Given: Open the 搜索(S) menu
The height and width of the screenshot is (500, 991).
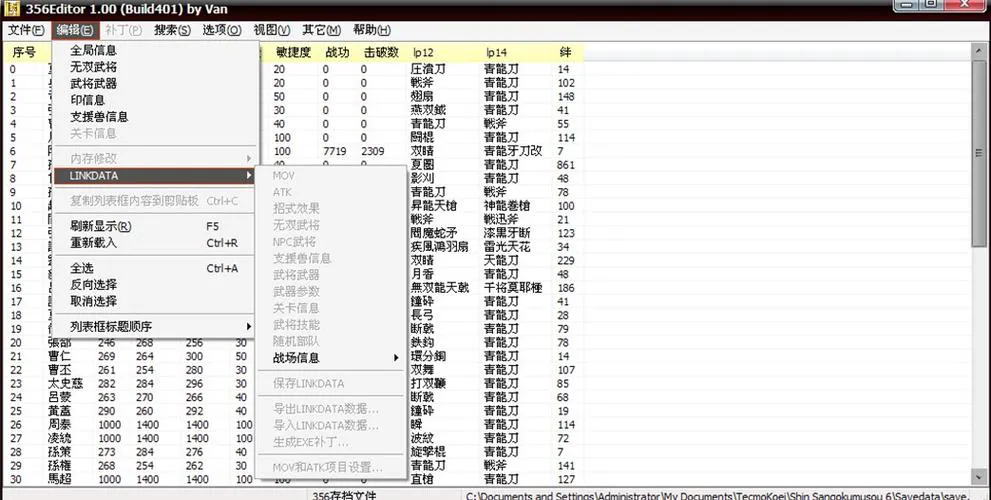Looking at the screenshot, I should (x=172, y=30).
